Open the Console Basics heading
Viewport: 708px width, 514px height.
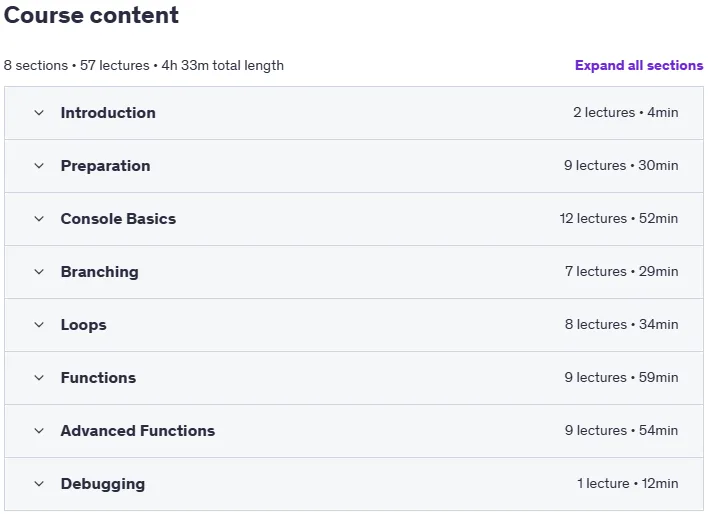(x=118, y=219)
